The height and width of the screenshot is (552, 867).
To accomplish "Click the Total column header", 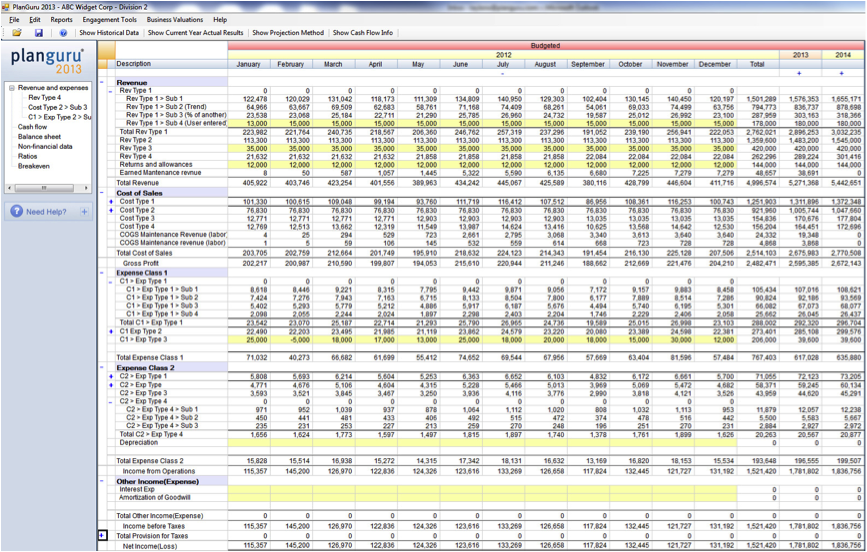I will [758, 64].
